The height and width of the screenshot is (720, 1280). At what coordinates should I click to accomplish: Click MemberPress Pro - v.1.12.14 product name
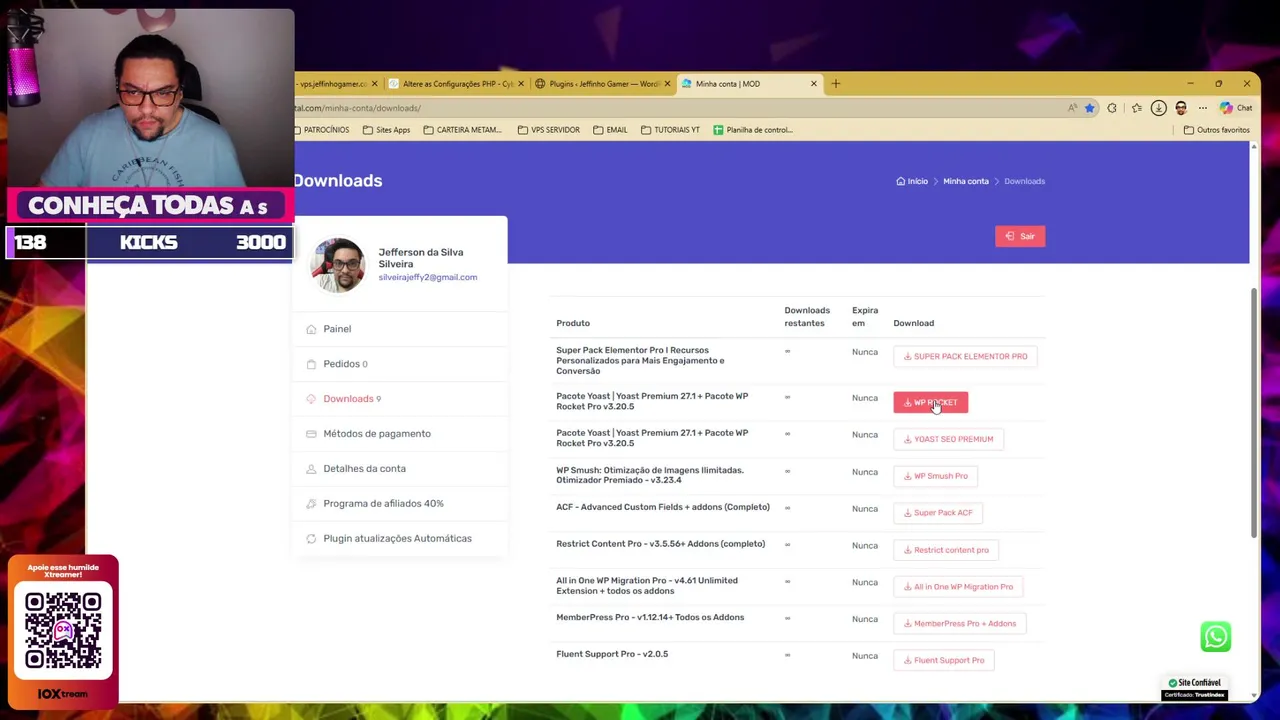tap(650, 617)
